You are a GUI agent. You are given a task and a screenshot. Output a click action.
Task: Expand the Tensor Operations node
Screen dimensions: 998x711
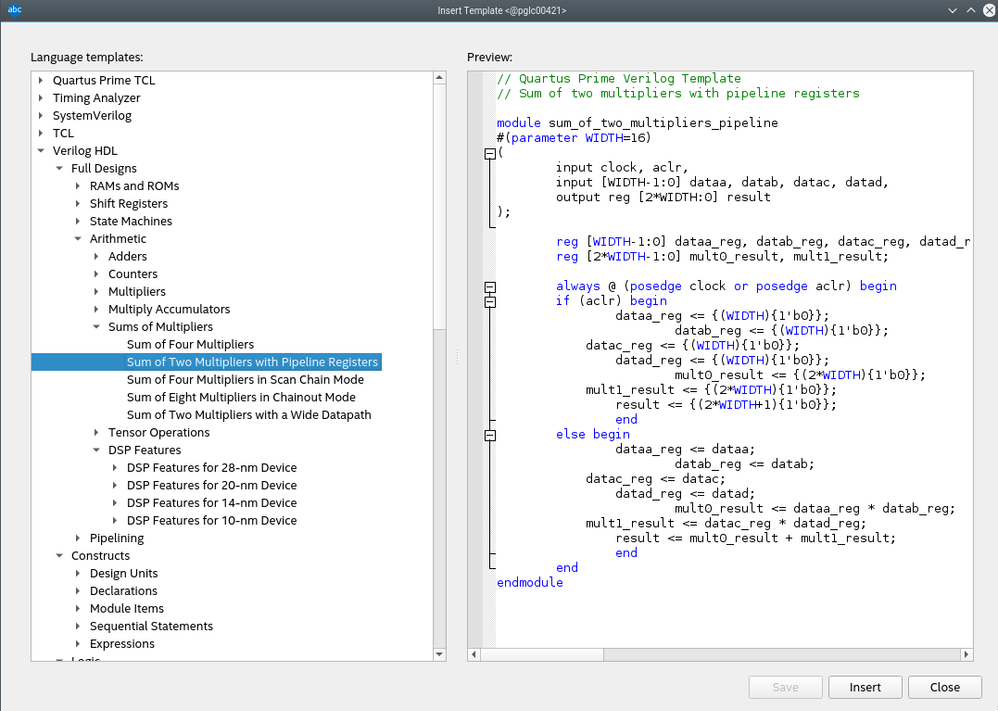coord(96,433)
